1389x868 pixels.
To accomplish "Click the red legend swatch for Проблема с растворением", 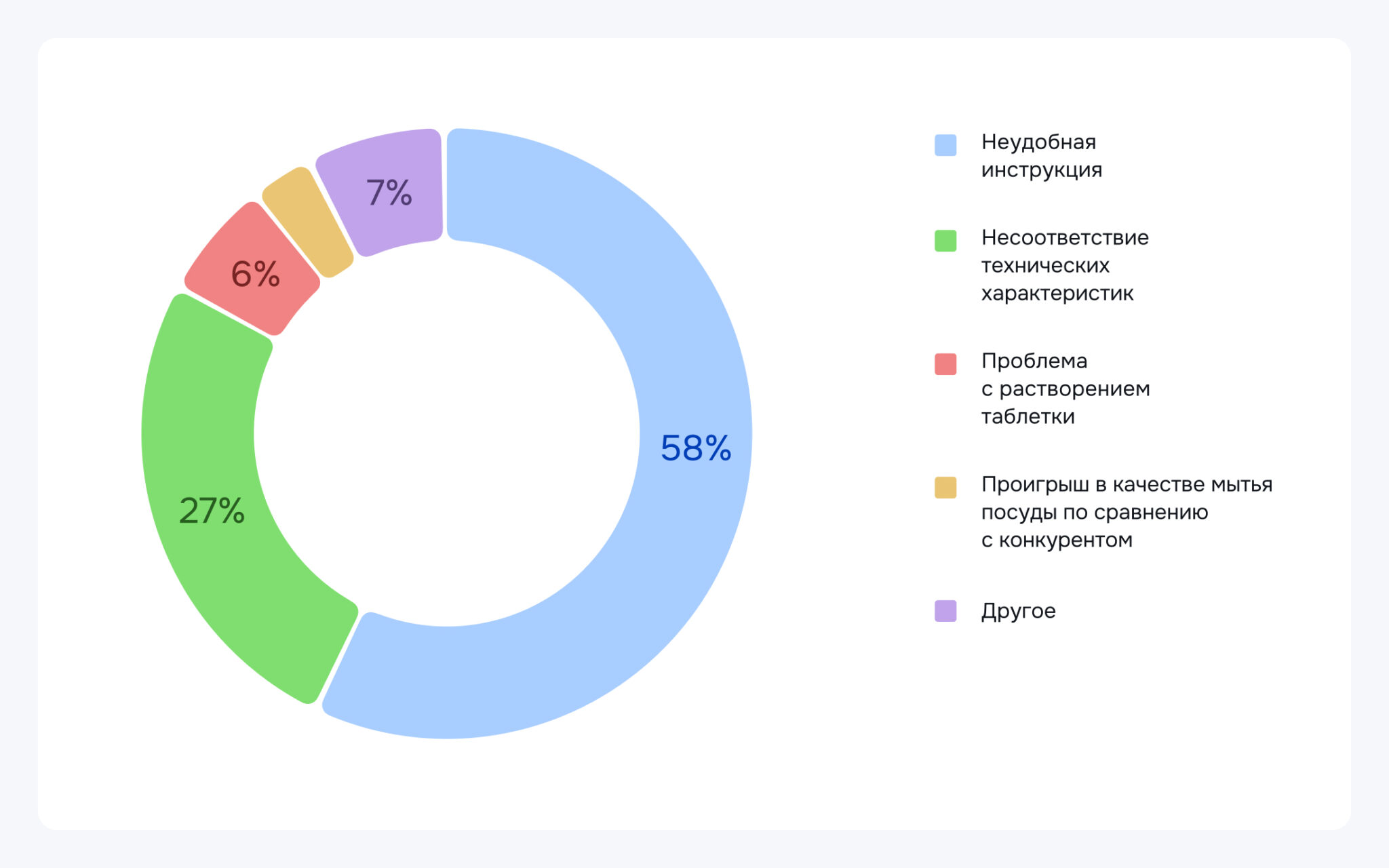I will [x=945, y=364].
